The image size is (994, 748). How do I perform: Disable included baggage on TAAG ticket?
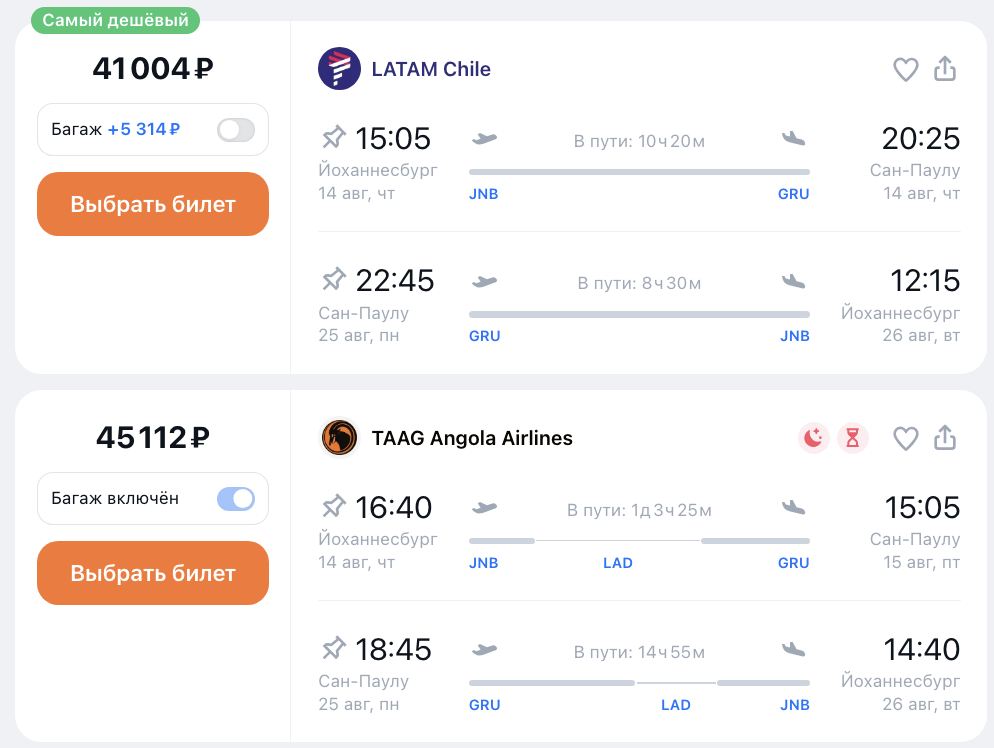[236, 499]
